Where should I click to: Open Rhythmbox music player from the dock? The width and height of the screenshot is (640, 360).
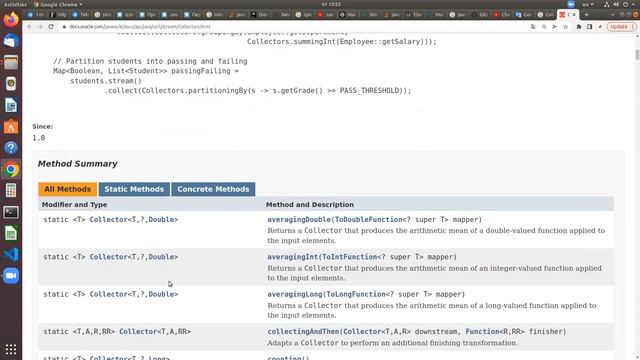pyautogui.click(x=11, y=84)
